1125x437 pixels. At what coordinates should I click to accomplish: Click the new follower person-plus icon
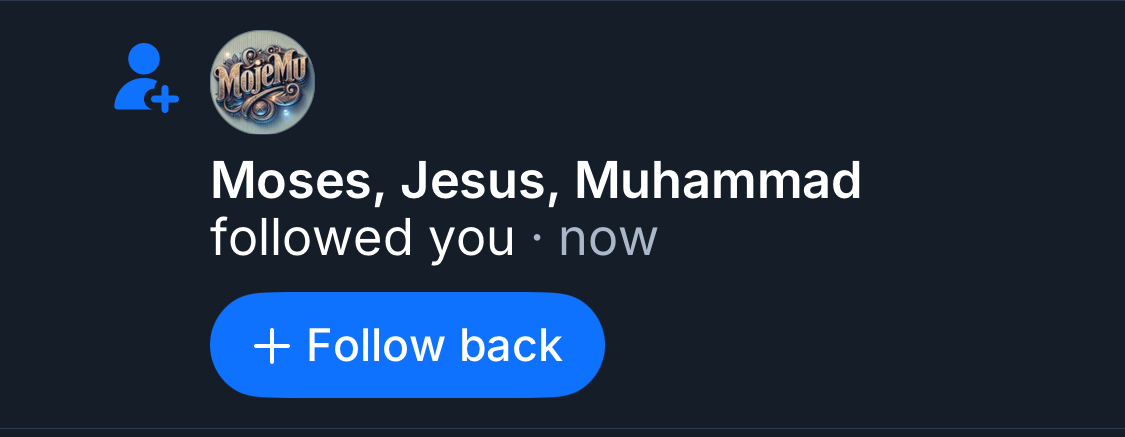click(x=146, y=77)
